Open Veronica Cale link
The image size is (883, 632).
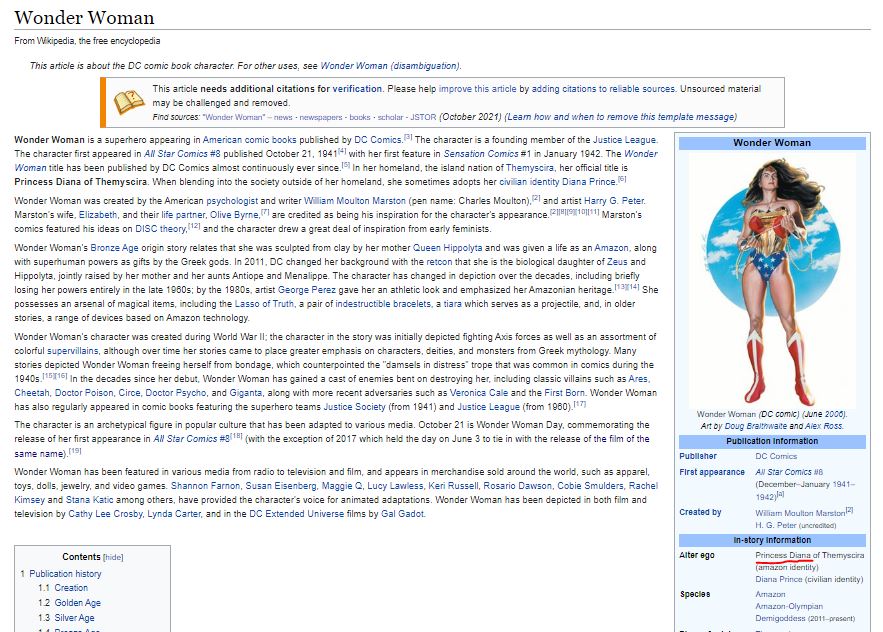[479, 393]
